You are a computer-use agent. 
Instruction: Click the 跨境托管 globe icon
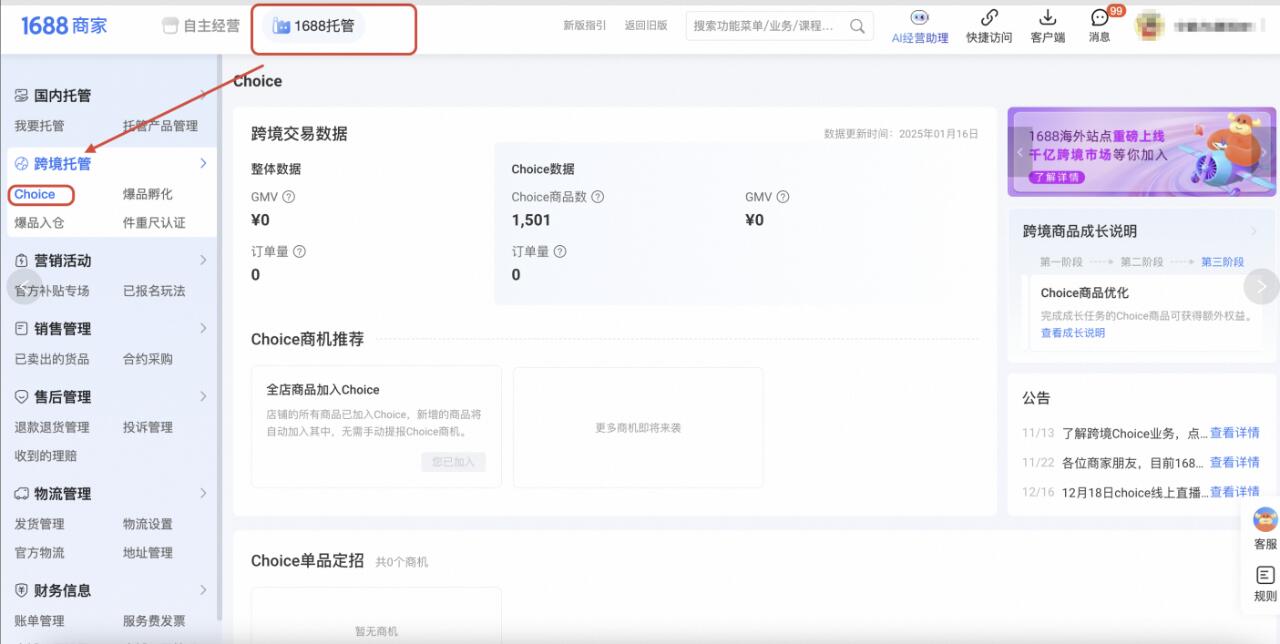tap(21, 164)
